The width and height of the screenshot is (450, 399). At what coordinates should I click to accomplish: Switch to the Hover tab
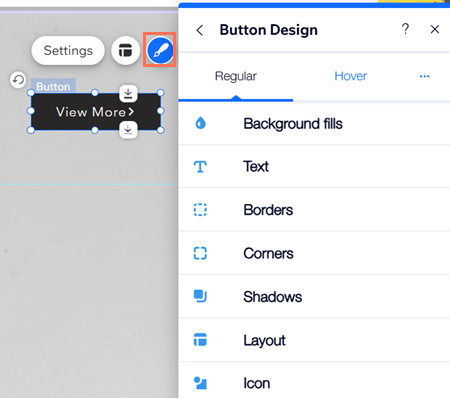[350, 76]
